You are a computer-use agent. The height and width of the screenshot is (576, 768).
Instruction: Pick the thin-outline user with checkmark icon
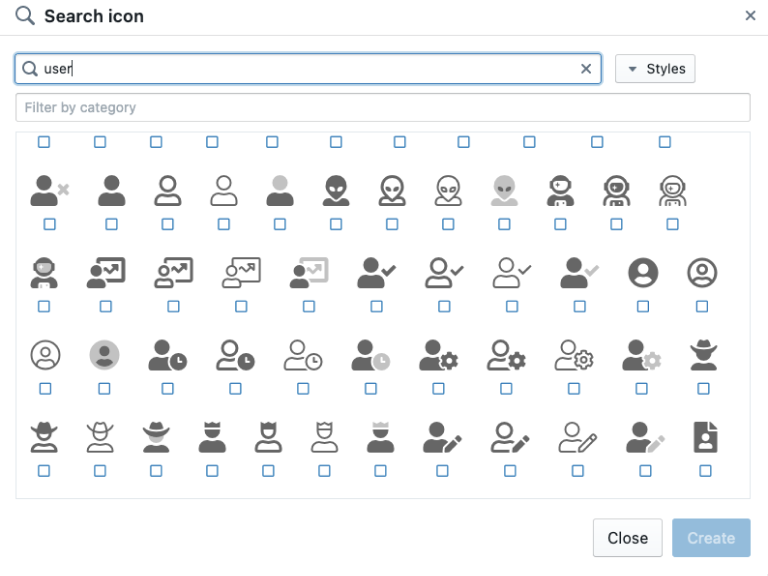click(512, 273)
